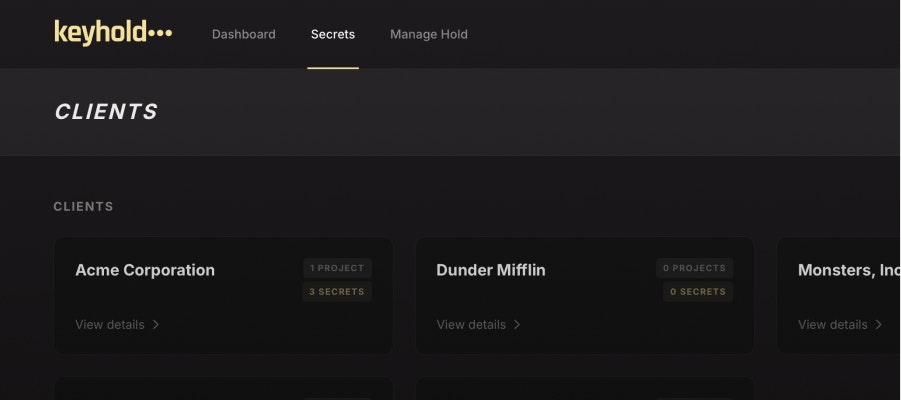Go to Manage Hold tab
The image size is (901, 400).
429,34
